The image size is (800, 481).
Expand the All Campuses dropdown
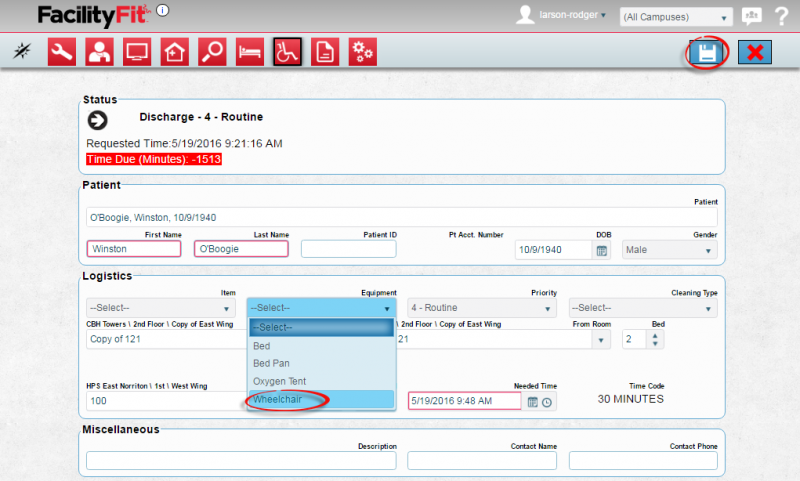click(x=676, y=17)
